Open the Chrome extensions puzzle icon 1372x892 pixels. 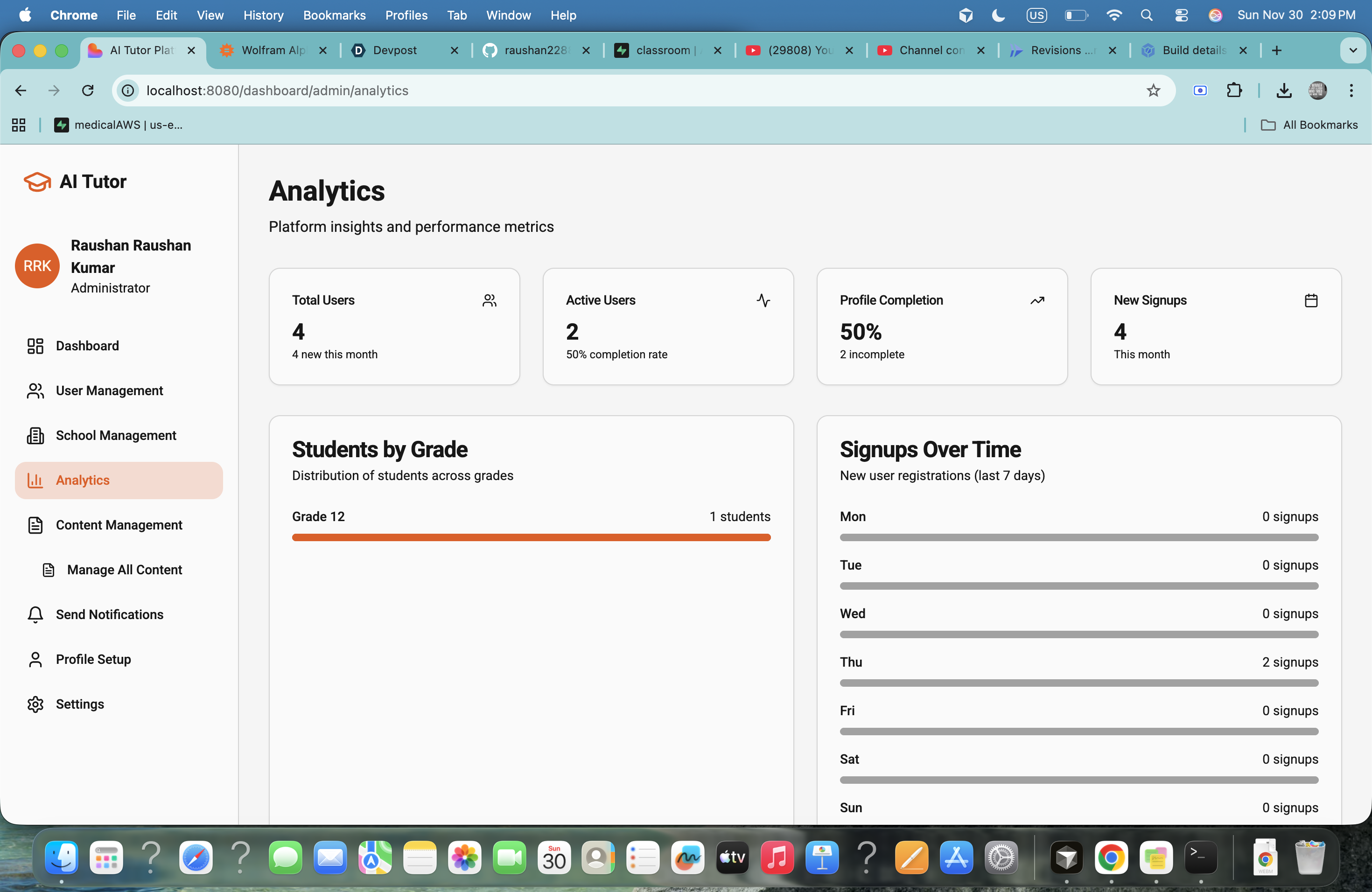coord(1234,91)
